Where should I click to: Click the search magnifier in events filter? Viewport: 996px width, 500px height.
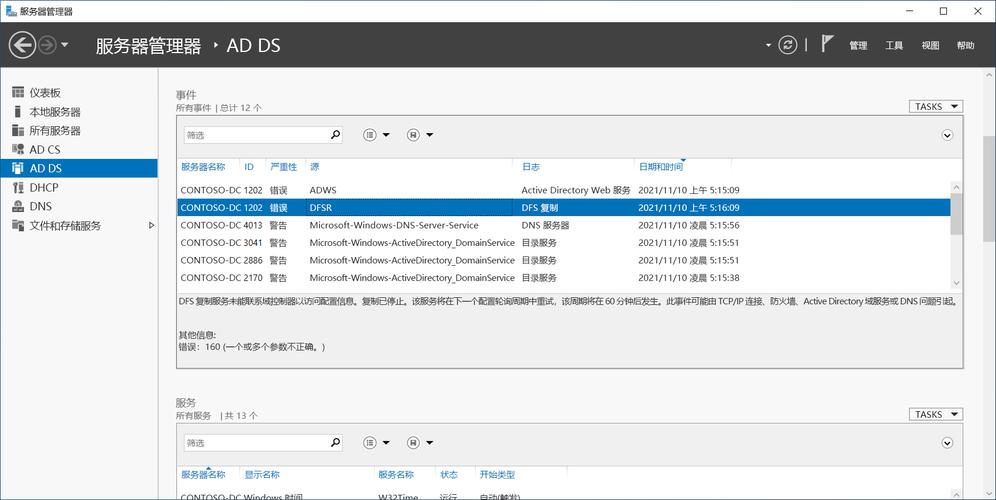335,135
